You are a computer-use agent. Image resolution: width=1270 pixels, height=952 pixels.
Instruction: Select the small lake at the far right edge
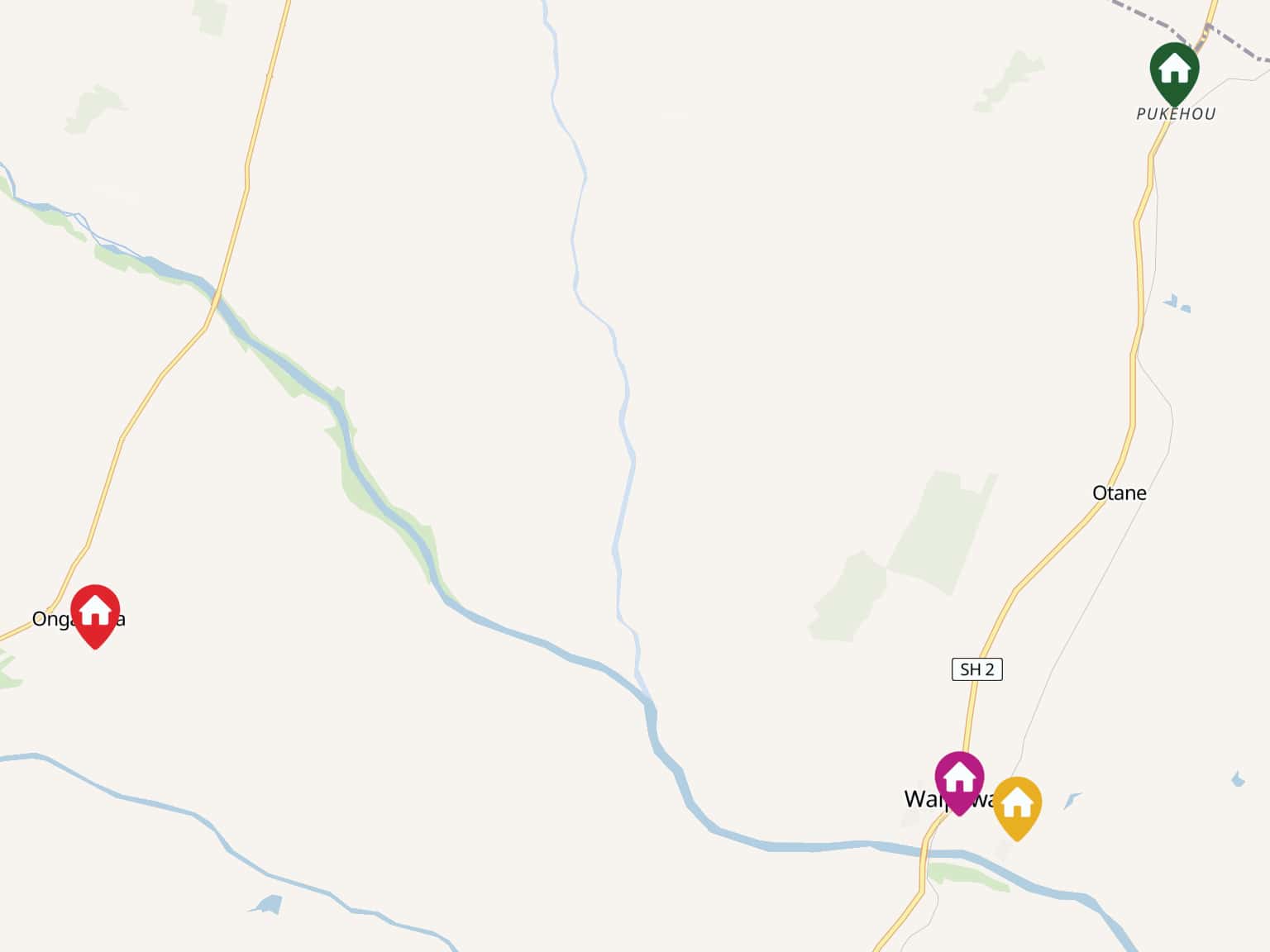(x=1238, y=778)
